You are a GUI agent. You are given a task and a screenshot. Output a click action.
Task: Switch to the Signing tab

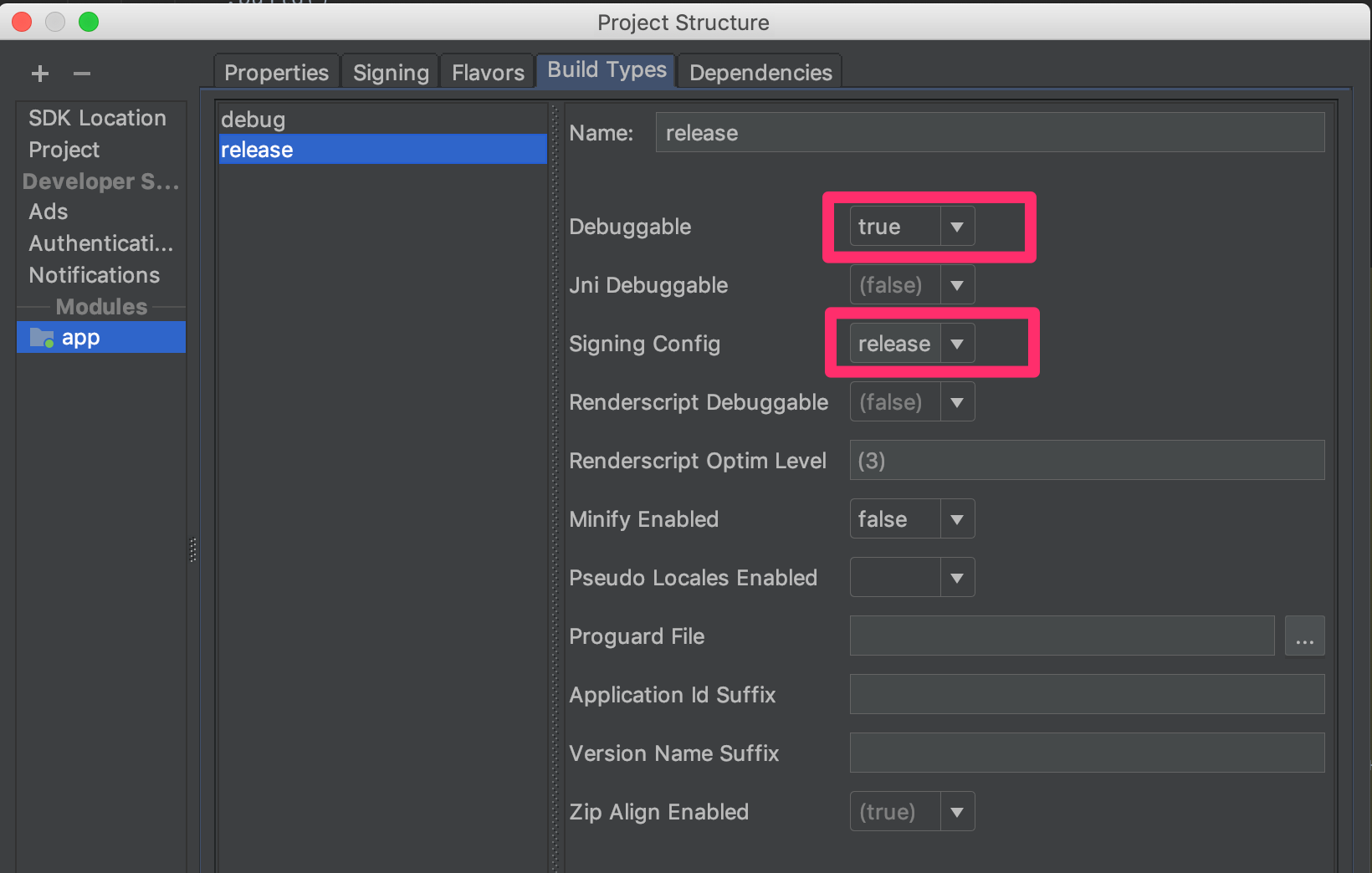[x=391, y=73]
